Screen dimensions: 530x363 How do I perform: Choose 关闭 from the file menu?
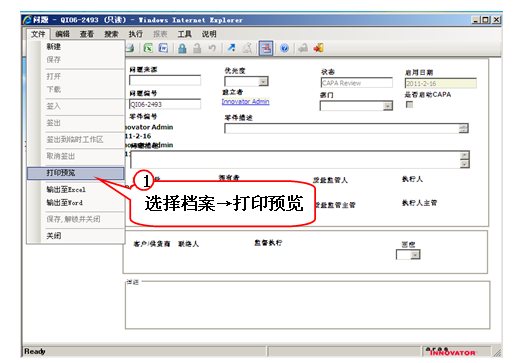click(54, 236)
